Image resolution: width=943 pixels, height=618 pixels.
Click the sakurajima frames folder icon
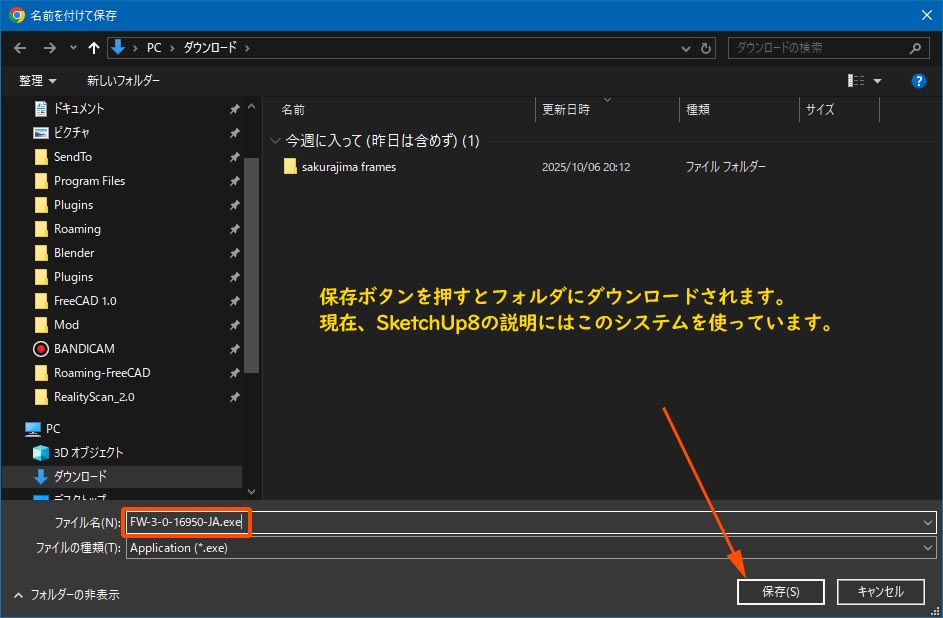[x=290, y=167]
